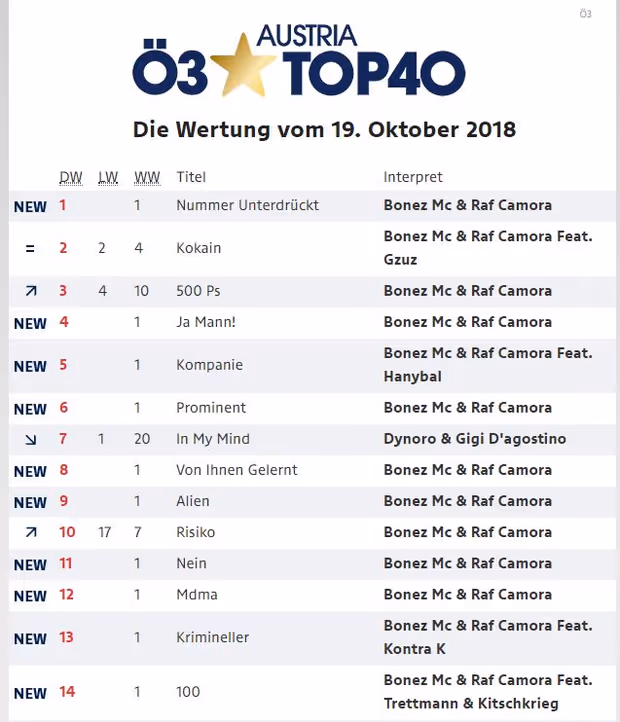Click the LW column header abbreviation
The height and width of the screenshot is (722, 620).
pyautogui.click(x=108, y=177)
